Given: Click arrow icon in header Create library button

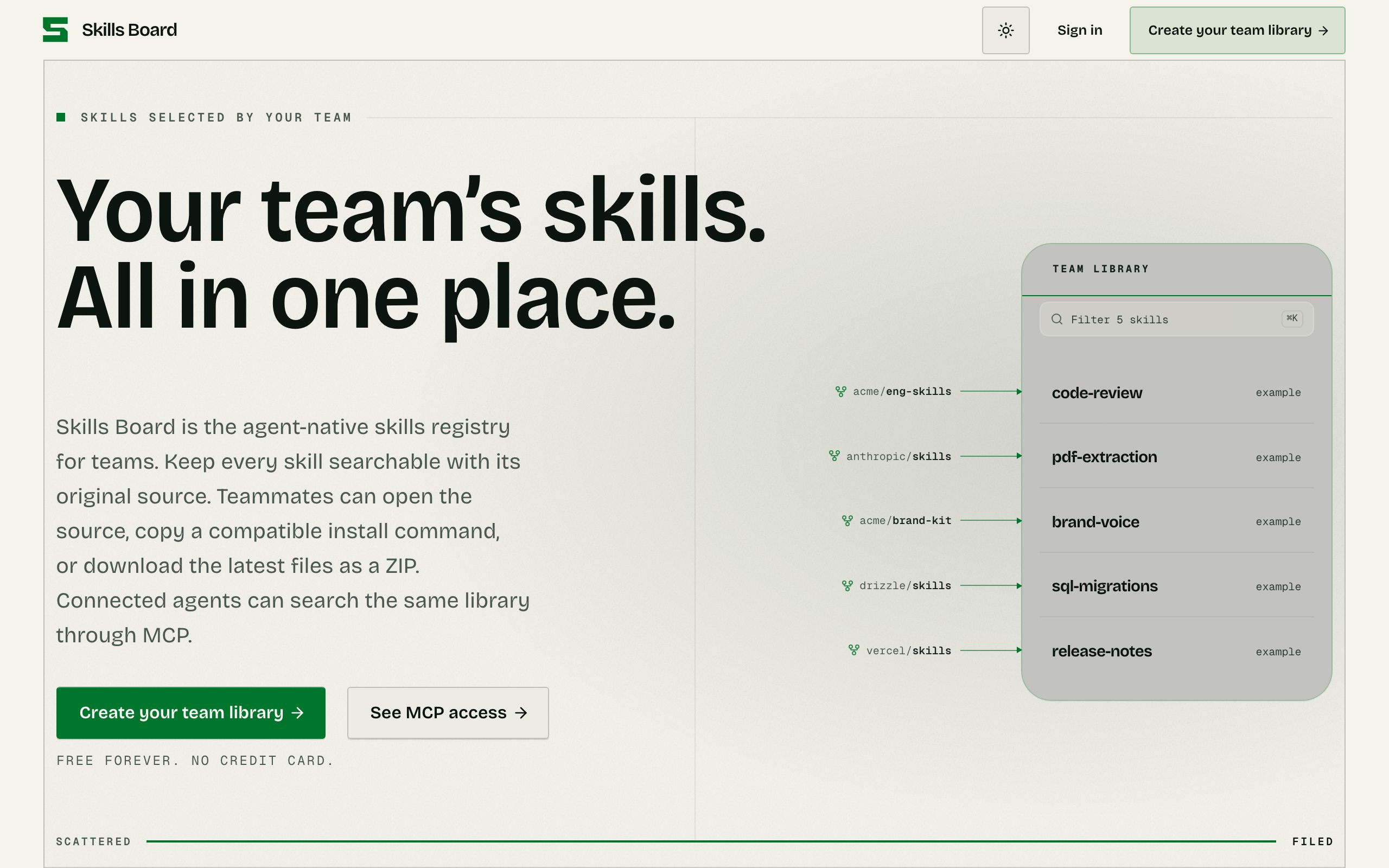Looking at the screenshot, I should pos(1323,31).
